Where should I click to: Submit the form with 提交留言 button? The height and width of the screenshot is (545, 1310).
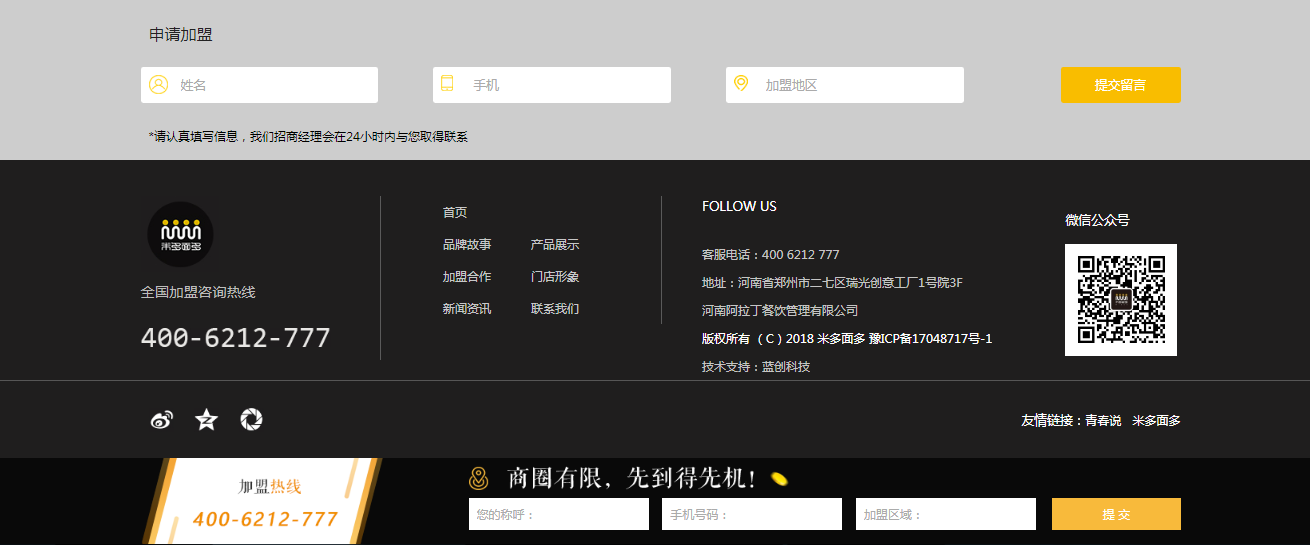click(x=1120, y=85)
